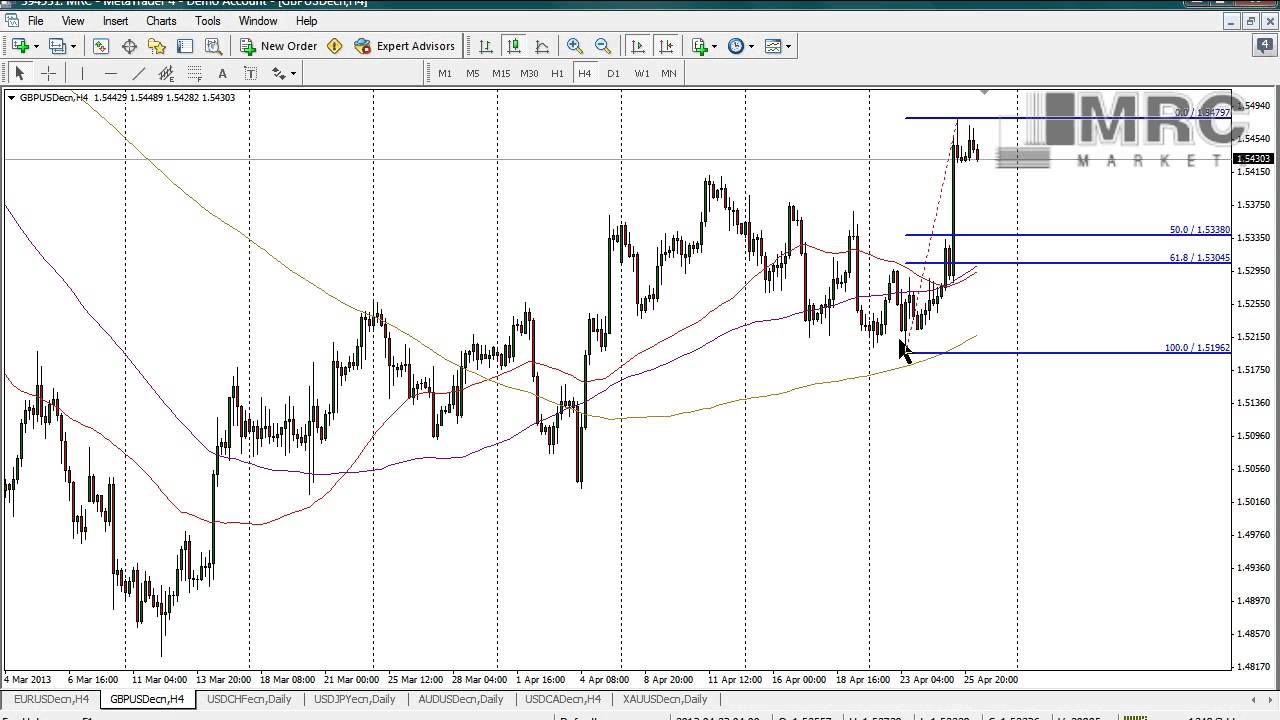Open the View menu
1280x720 pixels.
[x=73, y=20]
